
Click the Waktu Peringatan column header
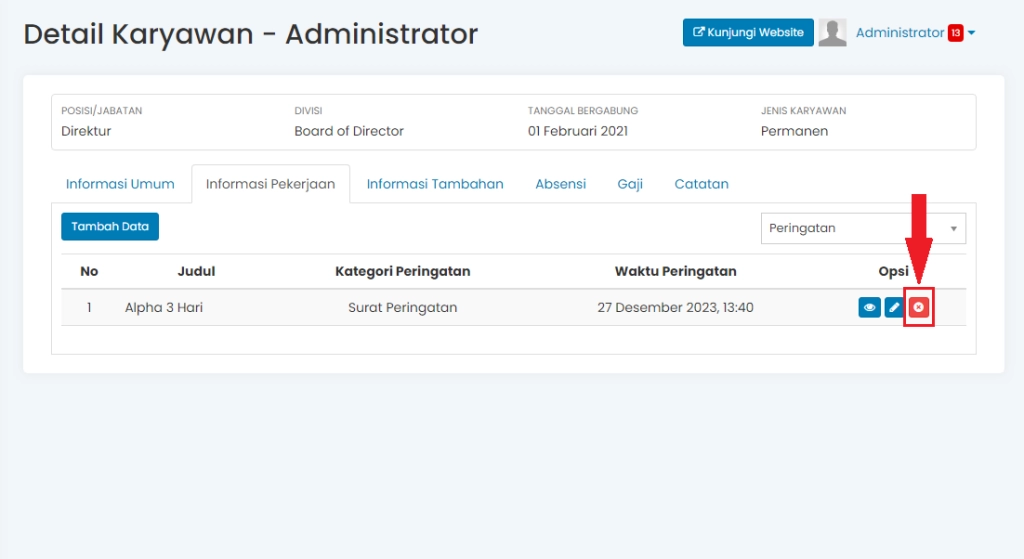pyautogui.click(x=675, y=271)
